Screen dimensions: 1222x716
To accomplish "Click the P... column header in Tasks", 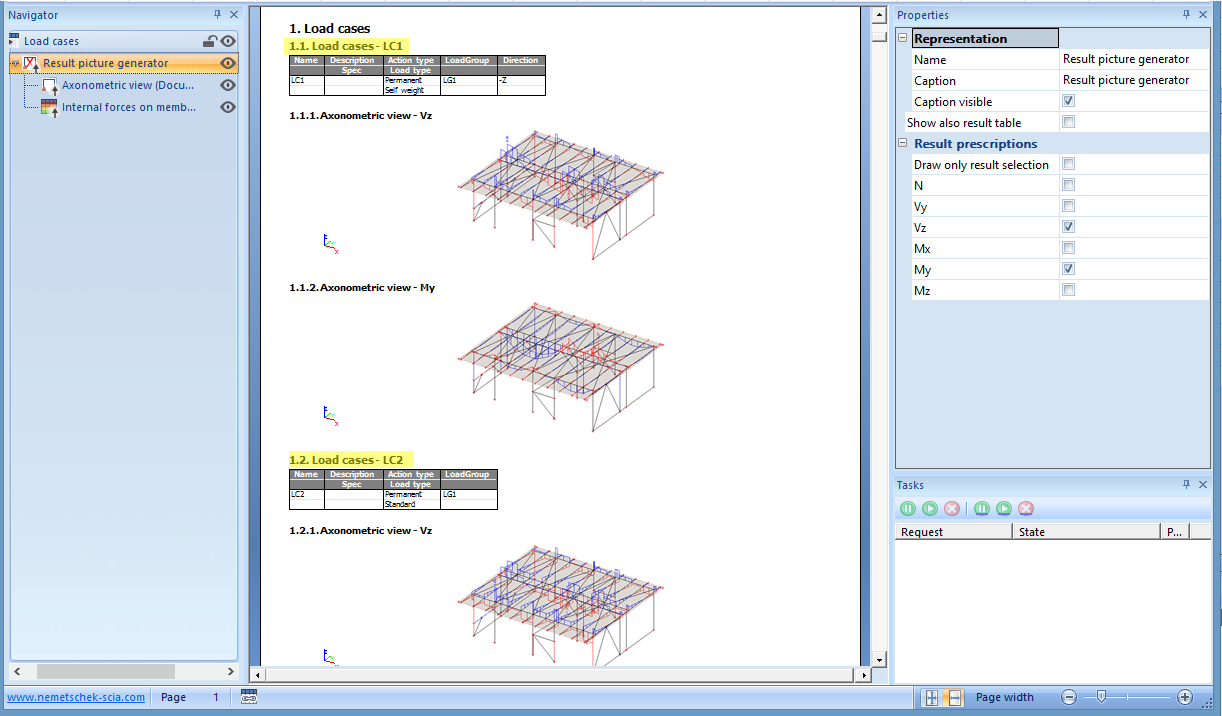I will click(x=1174, y=532).
